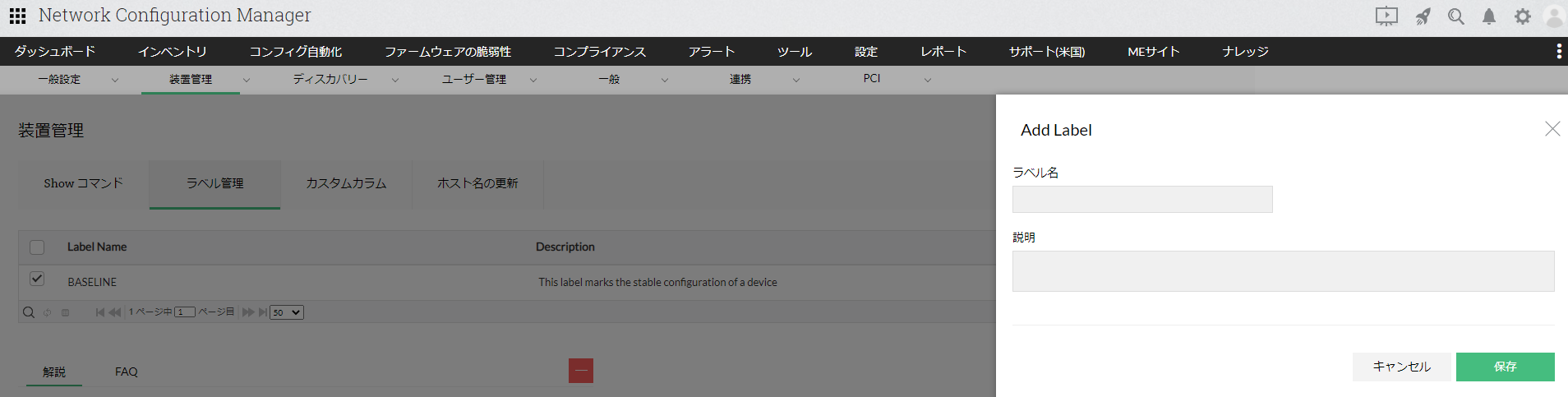Focus the 説明 description text area
This screenshot has width=1568, height=397.
(1284, 271)
